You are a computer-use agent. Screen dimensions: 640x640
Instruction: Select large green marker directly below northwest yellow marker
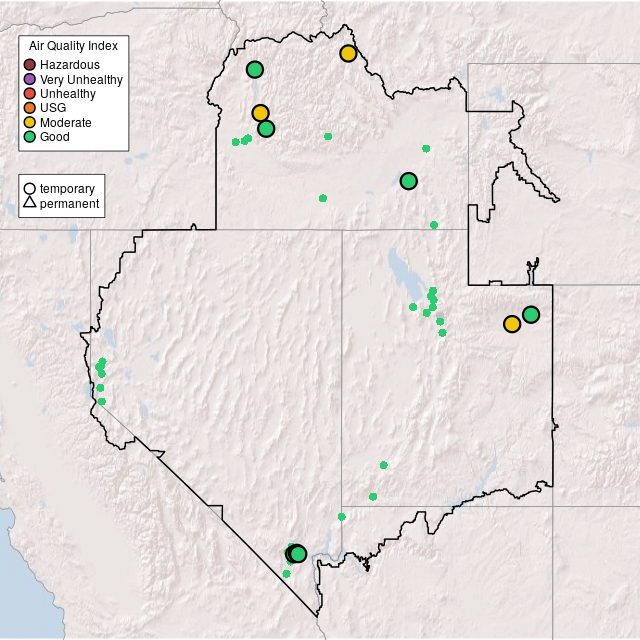coord(266,128)
